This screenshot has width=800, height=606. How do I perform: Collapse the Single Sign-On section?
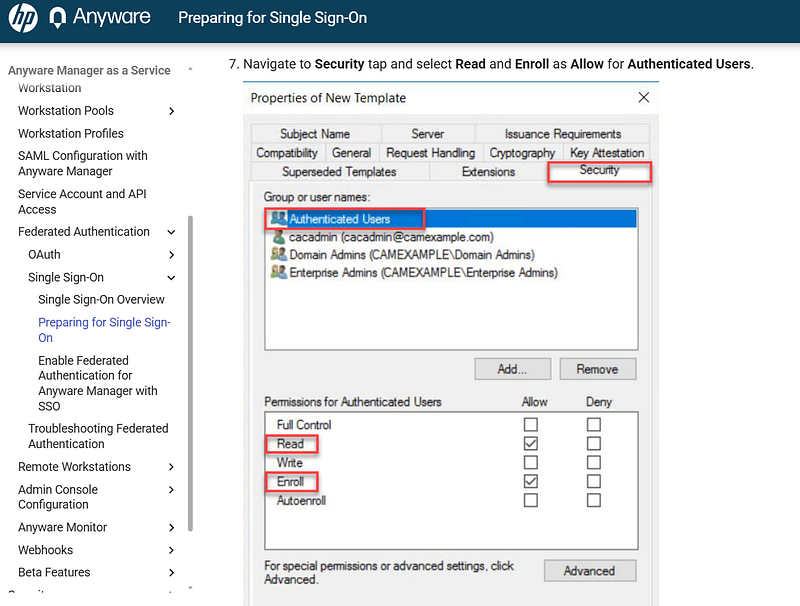coord(171,277)
